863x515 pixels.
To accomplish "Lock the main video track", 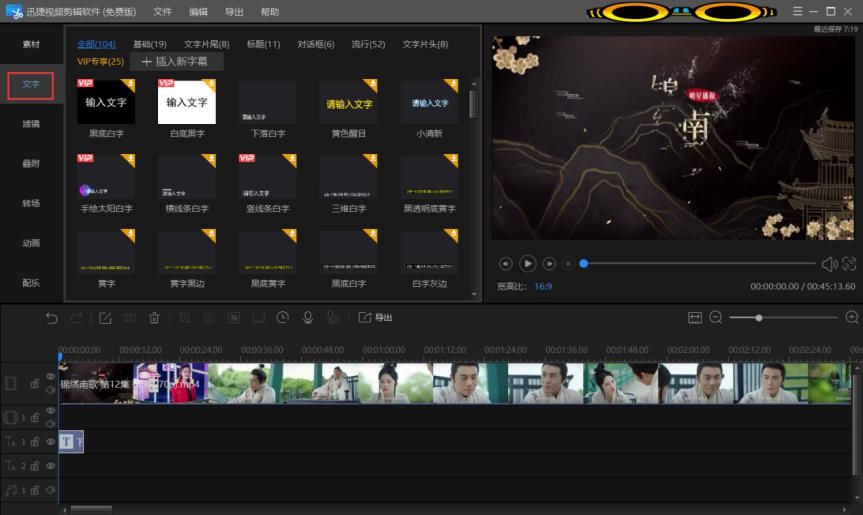I will [35, 383].
